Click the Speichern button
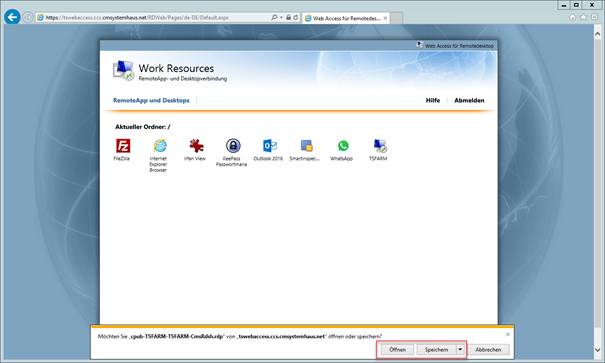 [436, 349]
